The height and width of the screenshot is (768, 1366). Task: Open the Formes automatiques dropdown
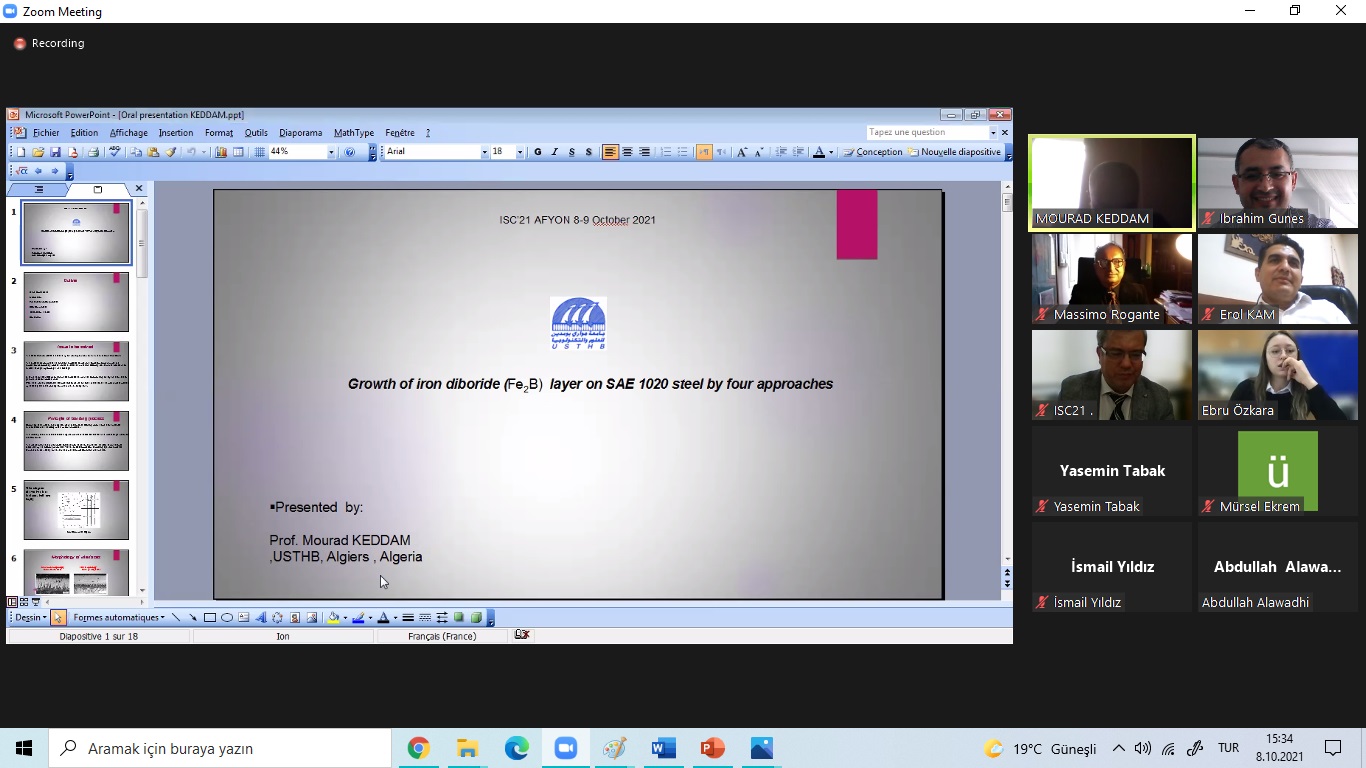(119, 618)
